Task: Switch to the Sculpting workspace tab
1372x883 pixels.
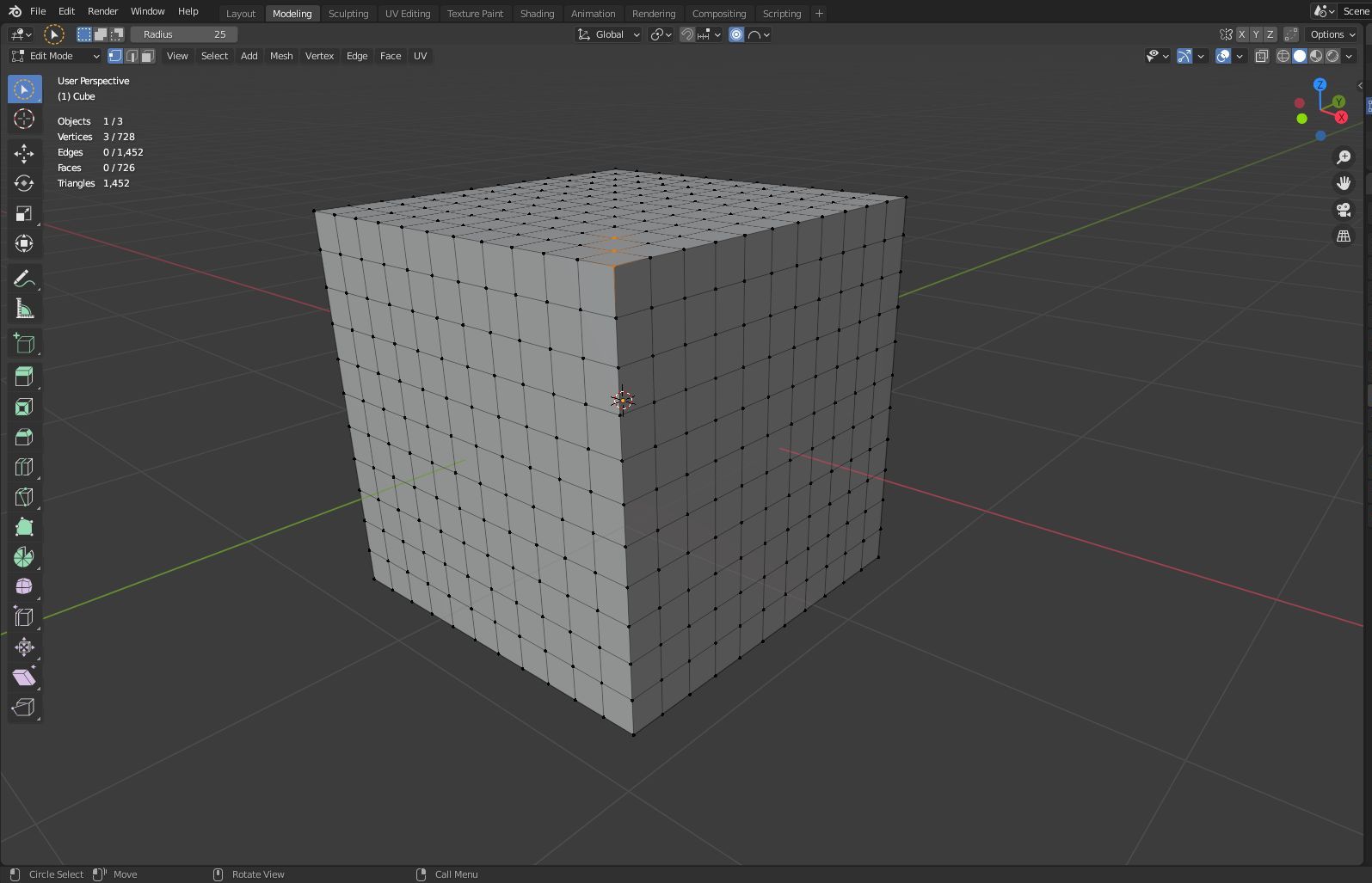Action: pos(348,14)
